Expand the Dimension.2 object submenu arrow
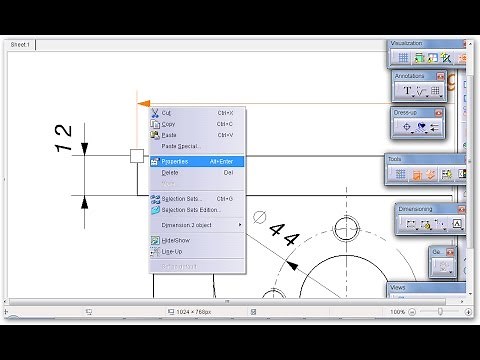The width and height of the screenshot is (480, 360). (x=240, y=225)
